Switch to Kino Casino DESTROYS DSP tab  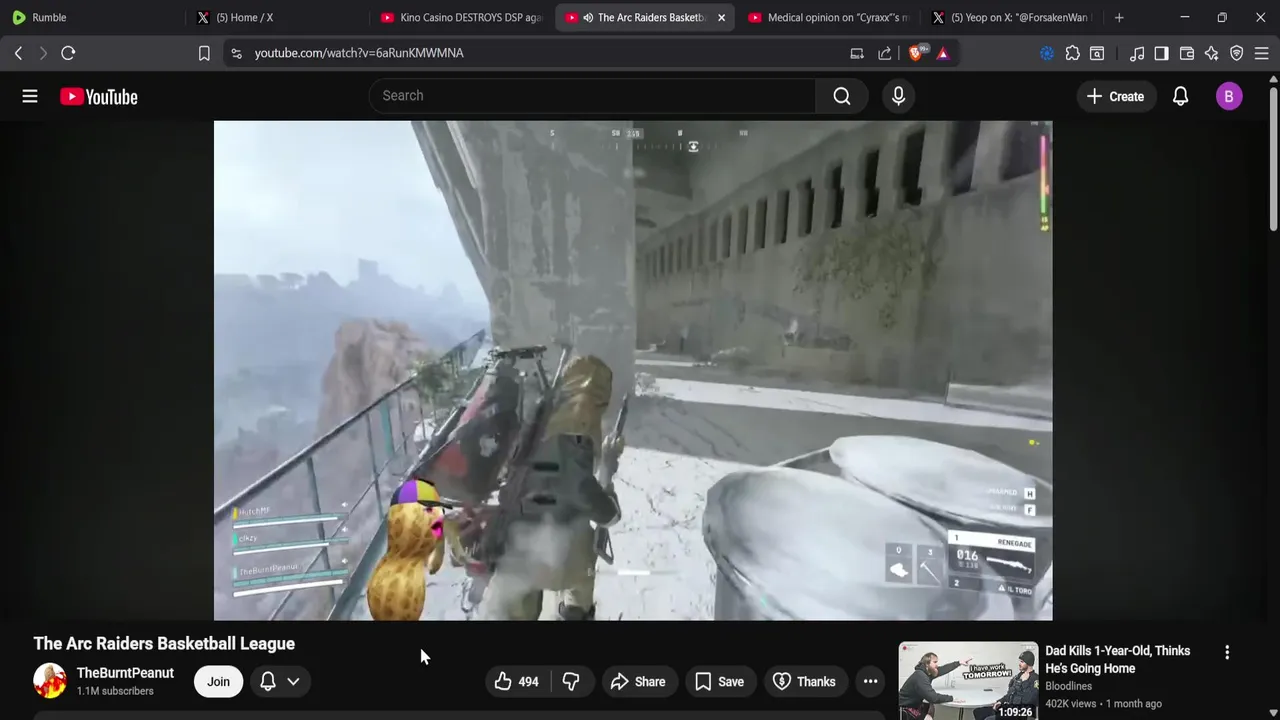click(x=462, y=18)
